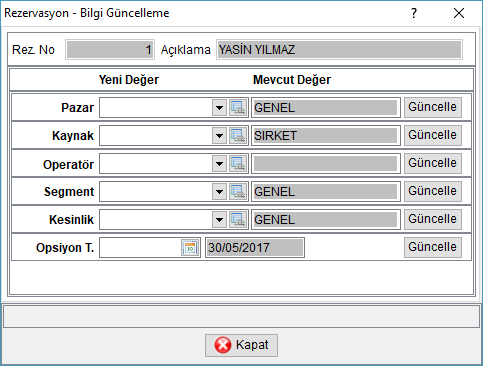The width and height of the screenshot is (483, 366).
Task: Click the Yeni Değer column header
Action: pyautogui.click(x=129, y=80)
